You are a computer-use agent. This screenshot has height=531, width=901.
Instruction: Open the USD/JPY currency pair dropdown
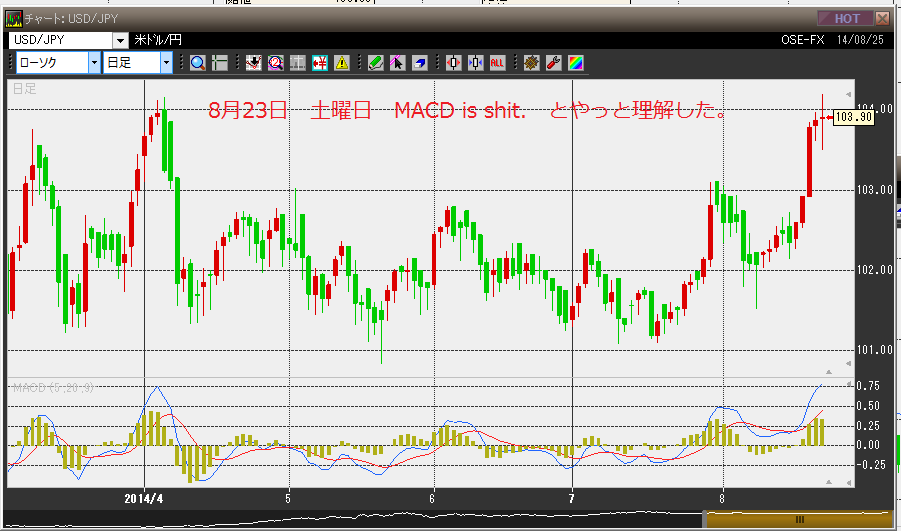click(120, 40)
